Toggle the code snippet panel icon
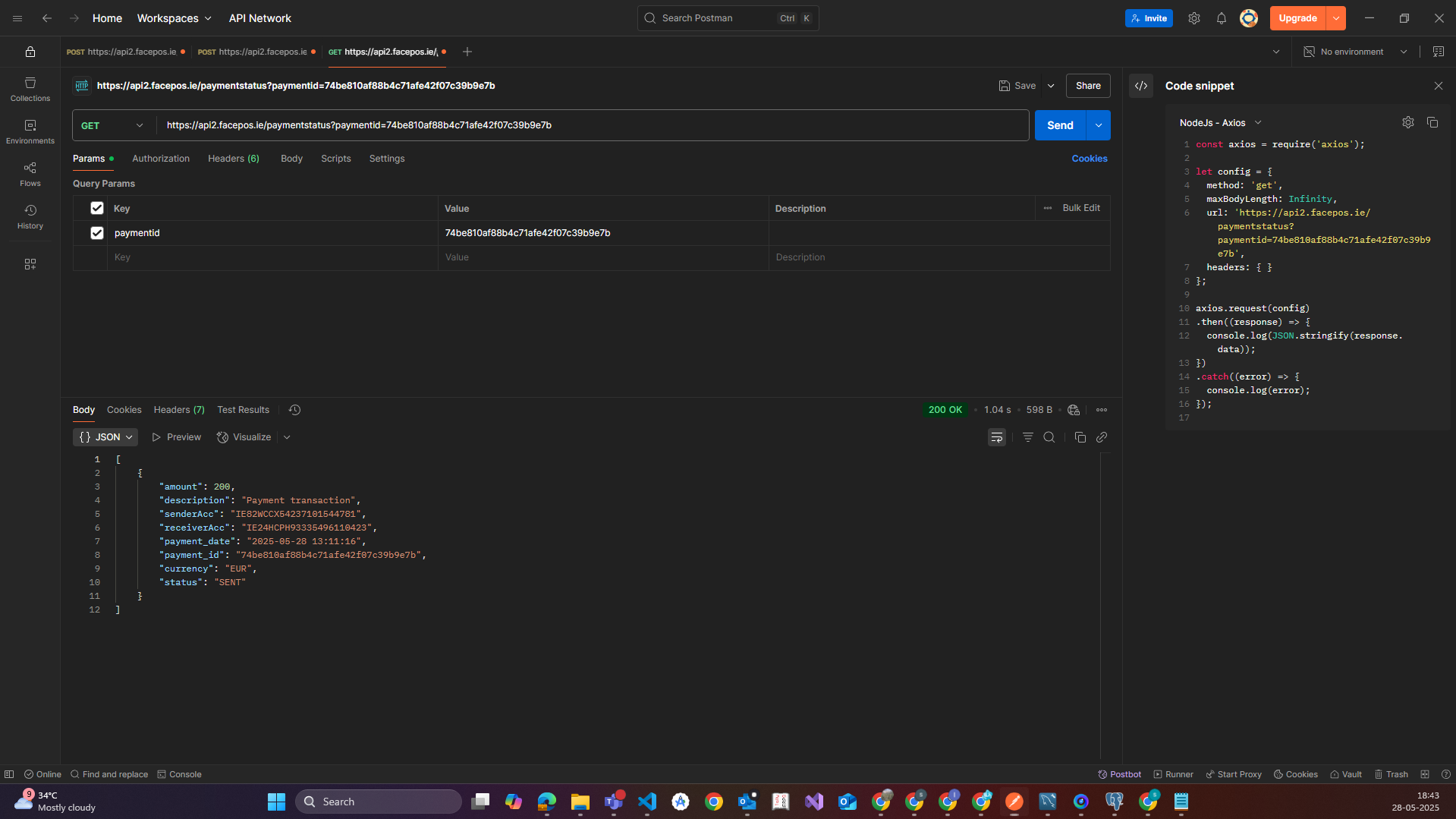 [x=1141, y=86]
